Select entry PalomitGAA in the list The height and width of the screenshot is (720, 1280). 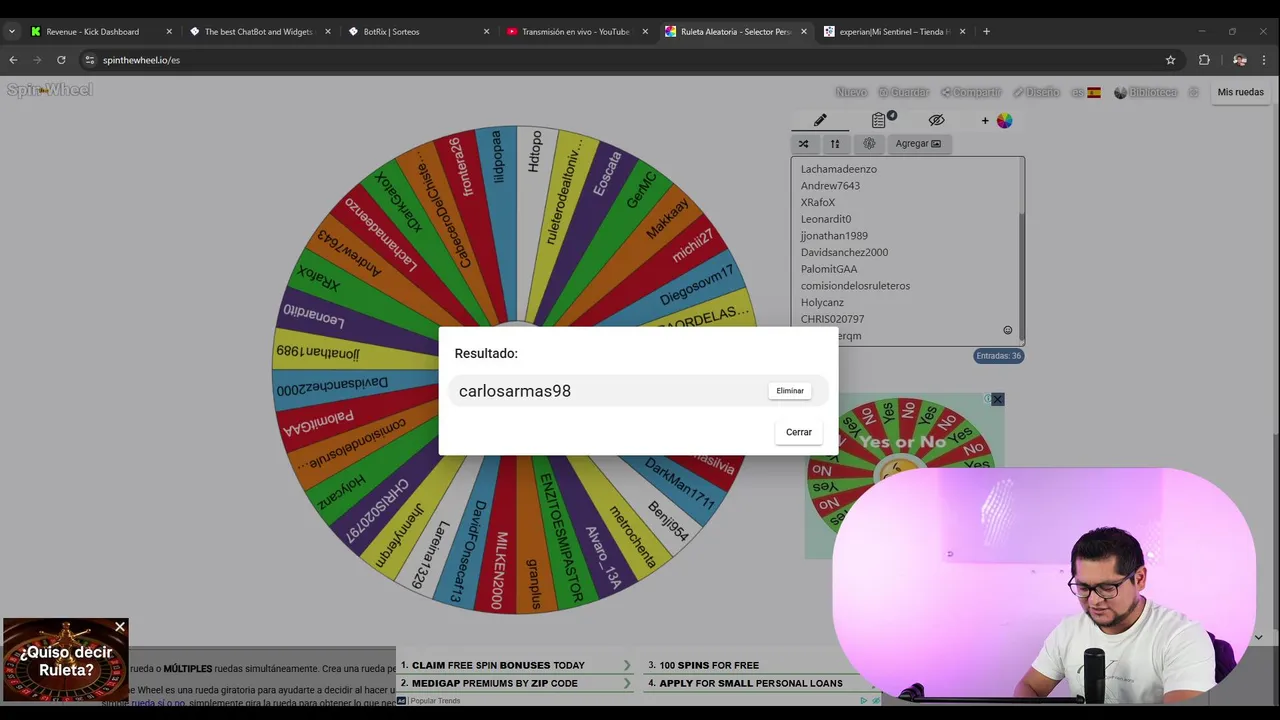click(828, 269)
